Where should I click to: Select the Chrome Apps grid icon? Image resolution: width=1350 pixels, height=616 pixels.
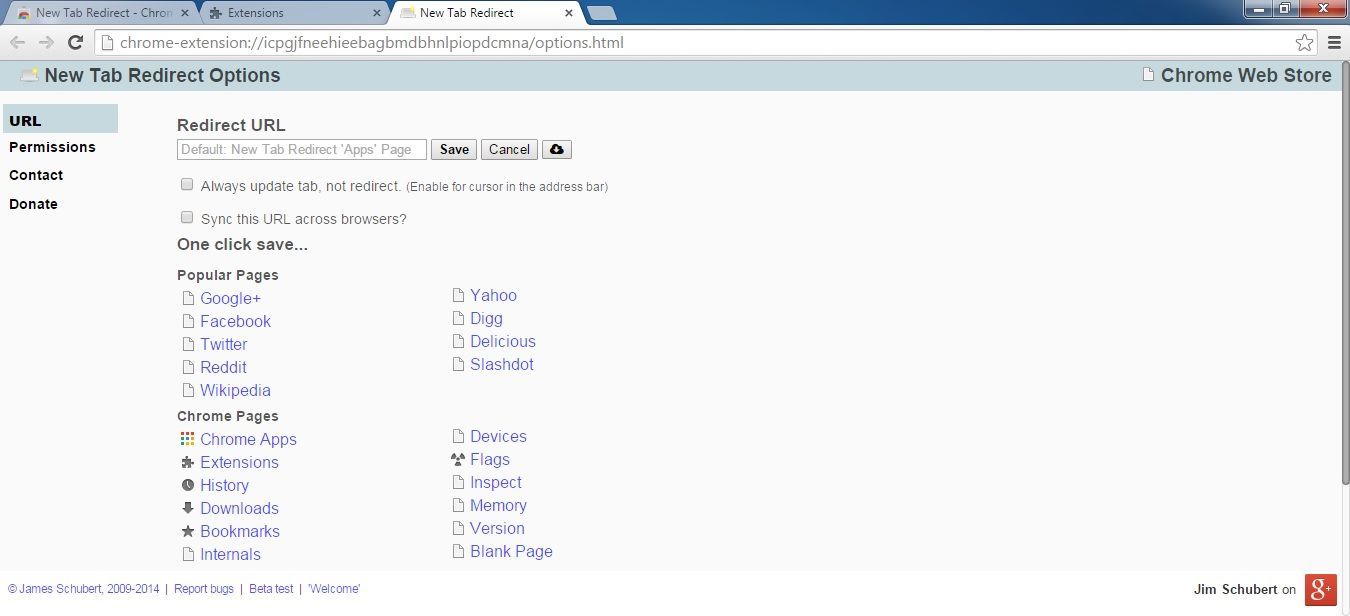click(x=187, y=438)
